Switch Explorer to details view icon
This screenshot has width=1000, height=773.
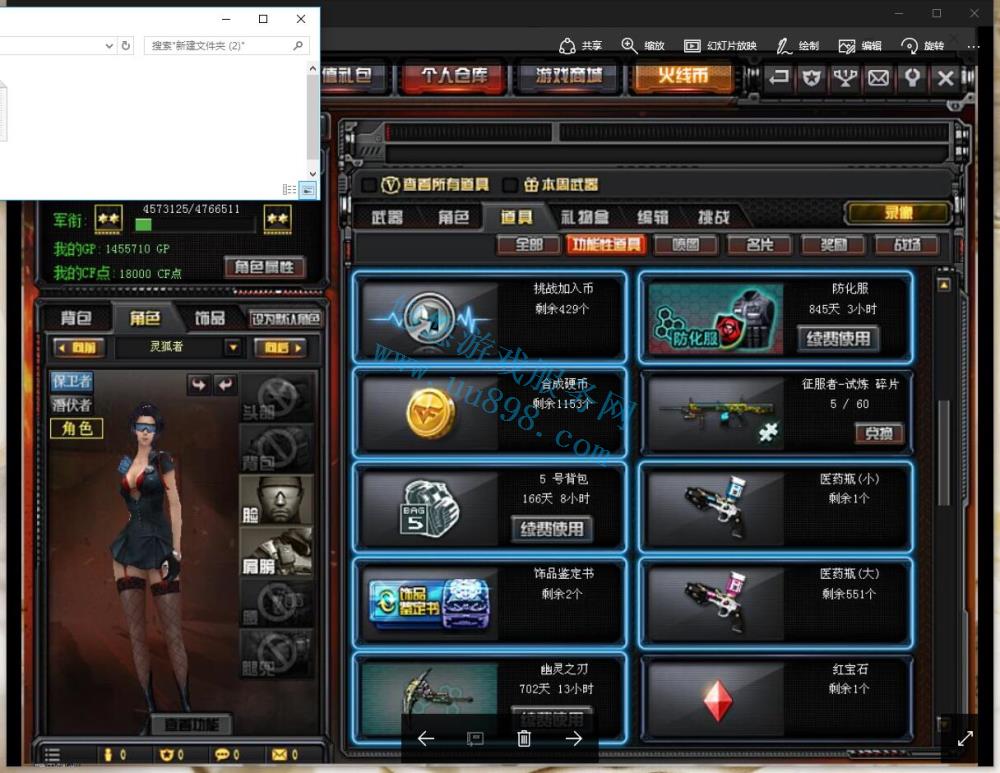[x=290, y=189]
